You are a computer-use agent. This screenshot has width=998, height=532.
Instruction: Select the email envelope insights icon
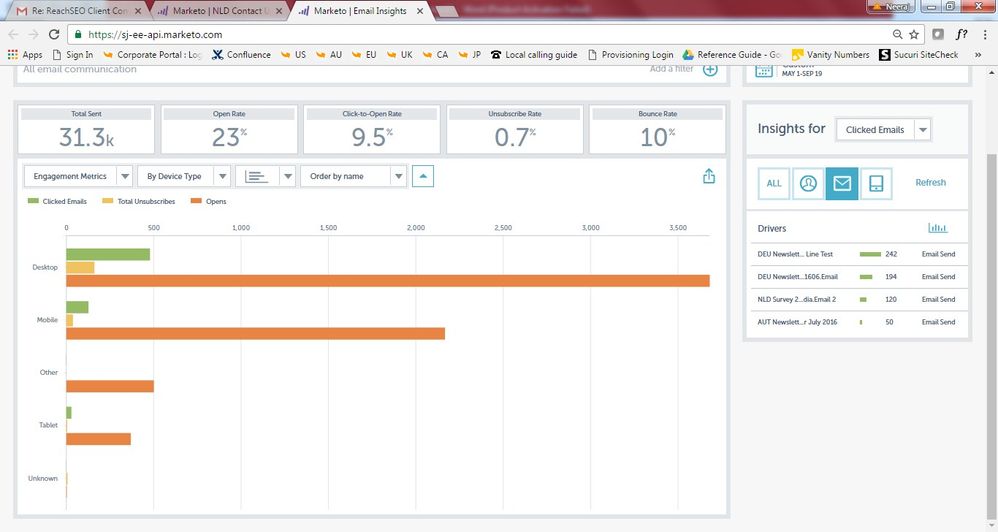(842, 183)
